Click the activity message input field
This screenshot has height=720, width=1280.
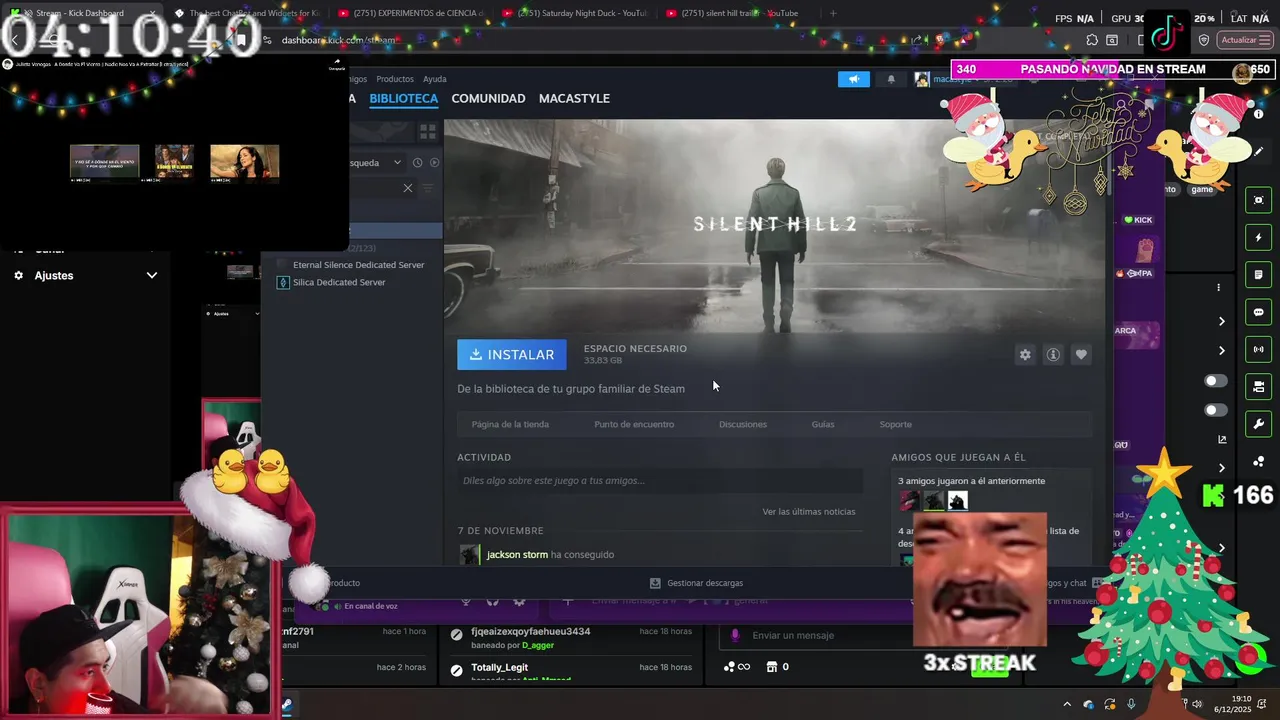660,481
